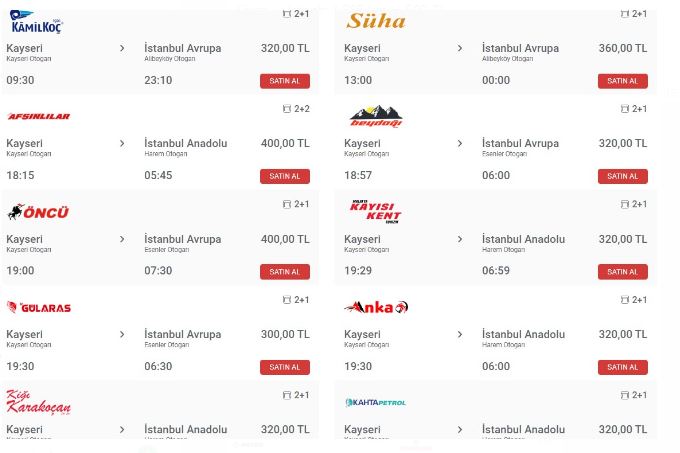Click the Gülaras company logo
This screenshot has width=680, height=453.
[39, 308]
